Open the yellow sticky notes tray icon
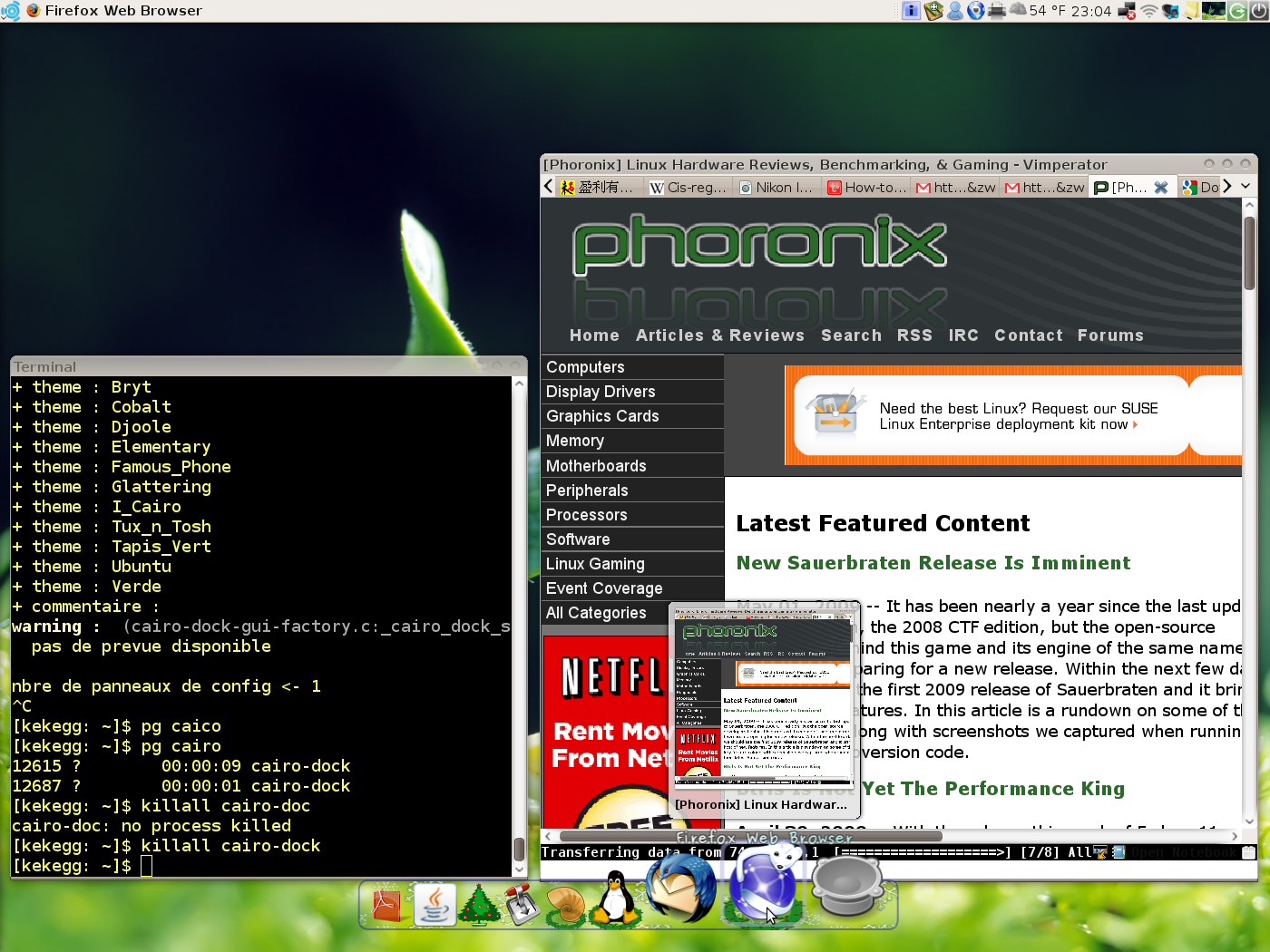The height and width of the screenshot is (952, 1270). point(1192,11)
